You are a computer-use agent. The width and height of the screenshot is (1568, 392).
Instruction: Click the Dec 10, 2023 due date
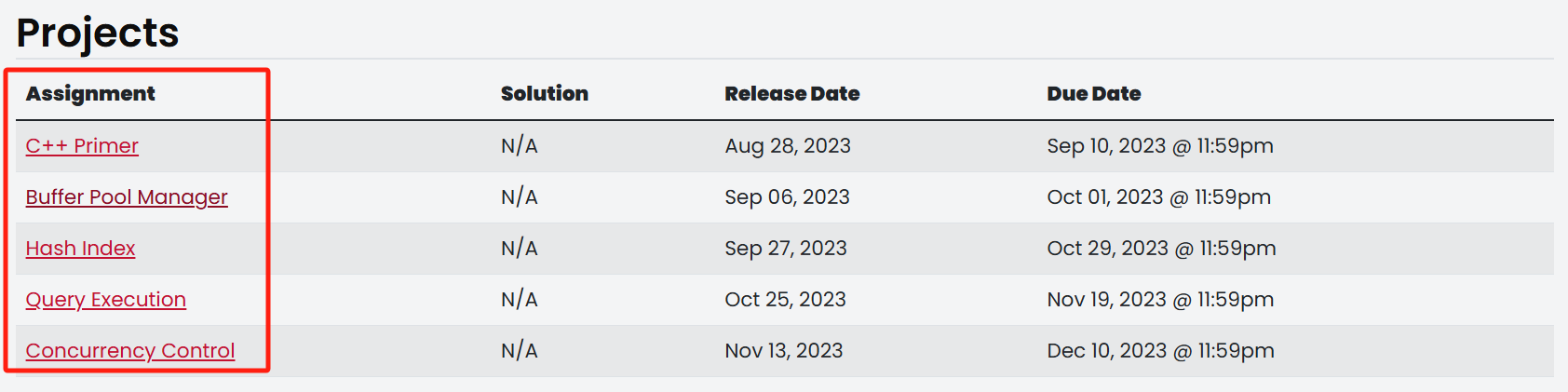coord(1160,351)
